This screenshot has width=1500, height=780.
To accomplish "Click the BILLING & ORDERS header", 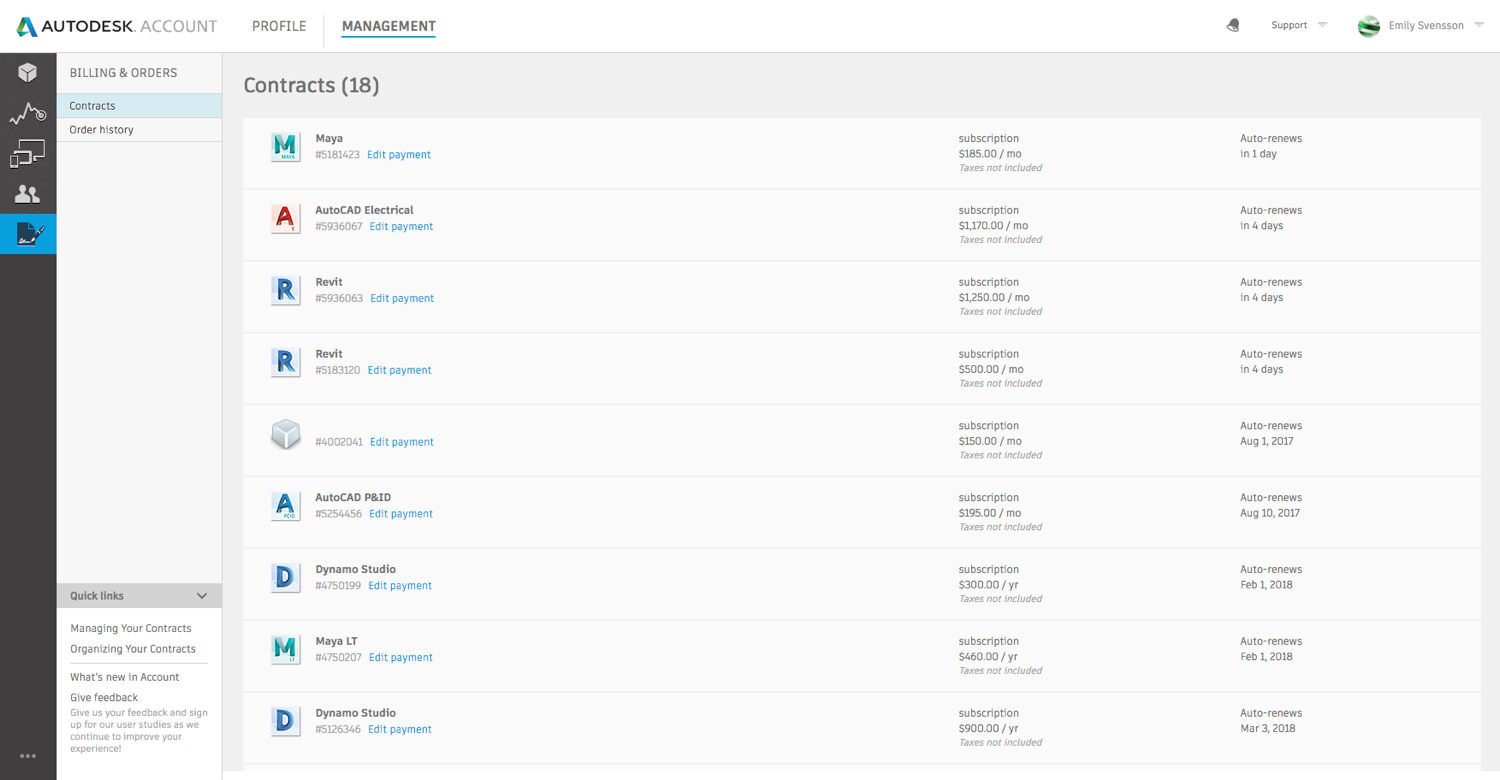I will coord(123,73).
